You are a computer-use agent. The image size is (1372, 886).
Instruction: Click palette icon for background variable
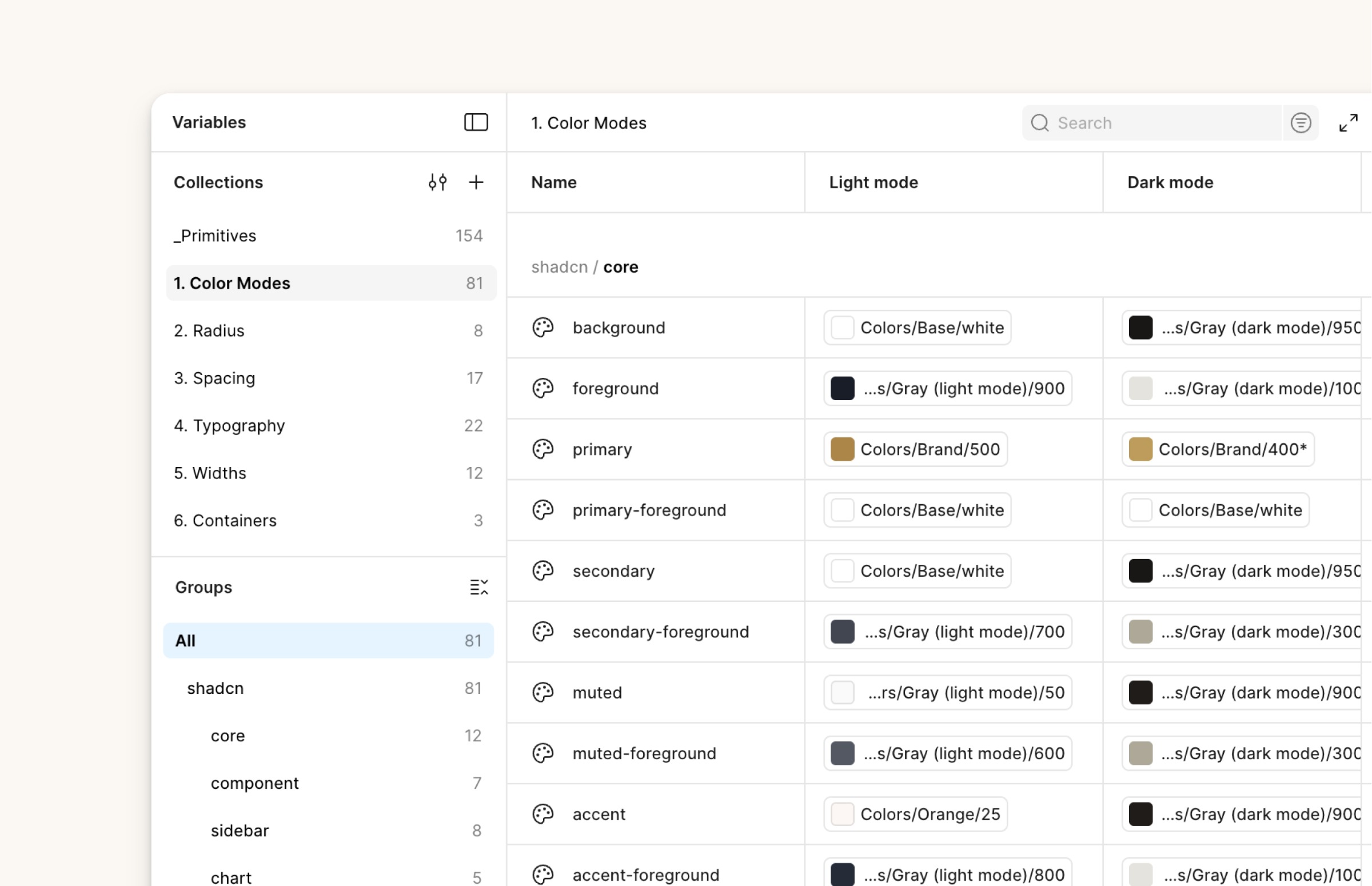543,328
